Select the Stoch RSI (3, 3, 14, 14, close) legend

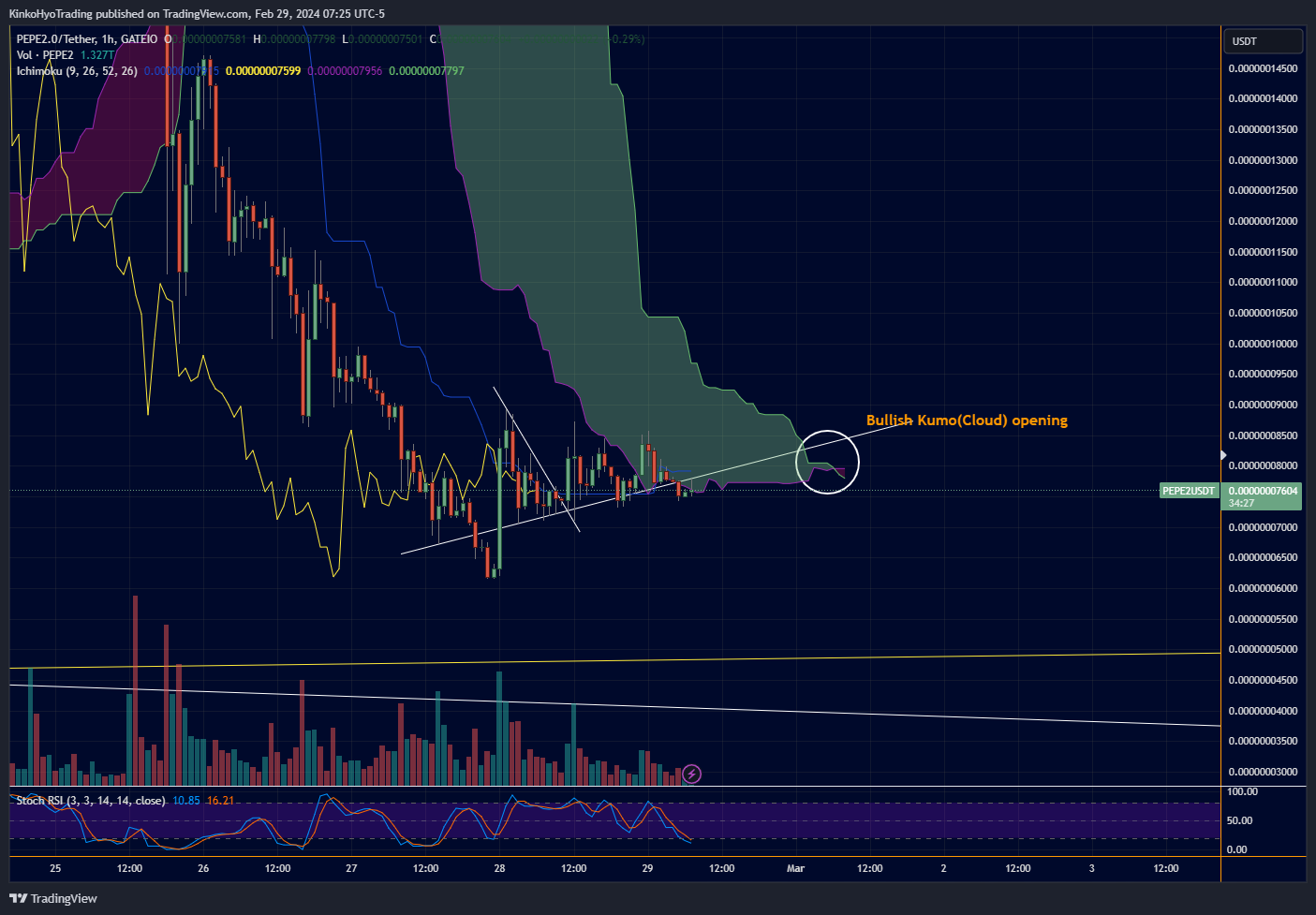pos(91,801)
